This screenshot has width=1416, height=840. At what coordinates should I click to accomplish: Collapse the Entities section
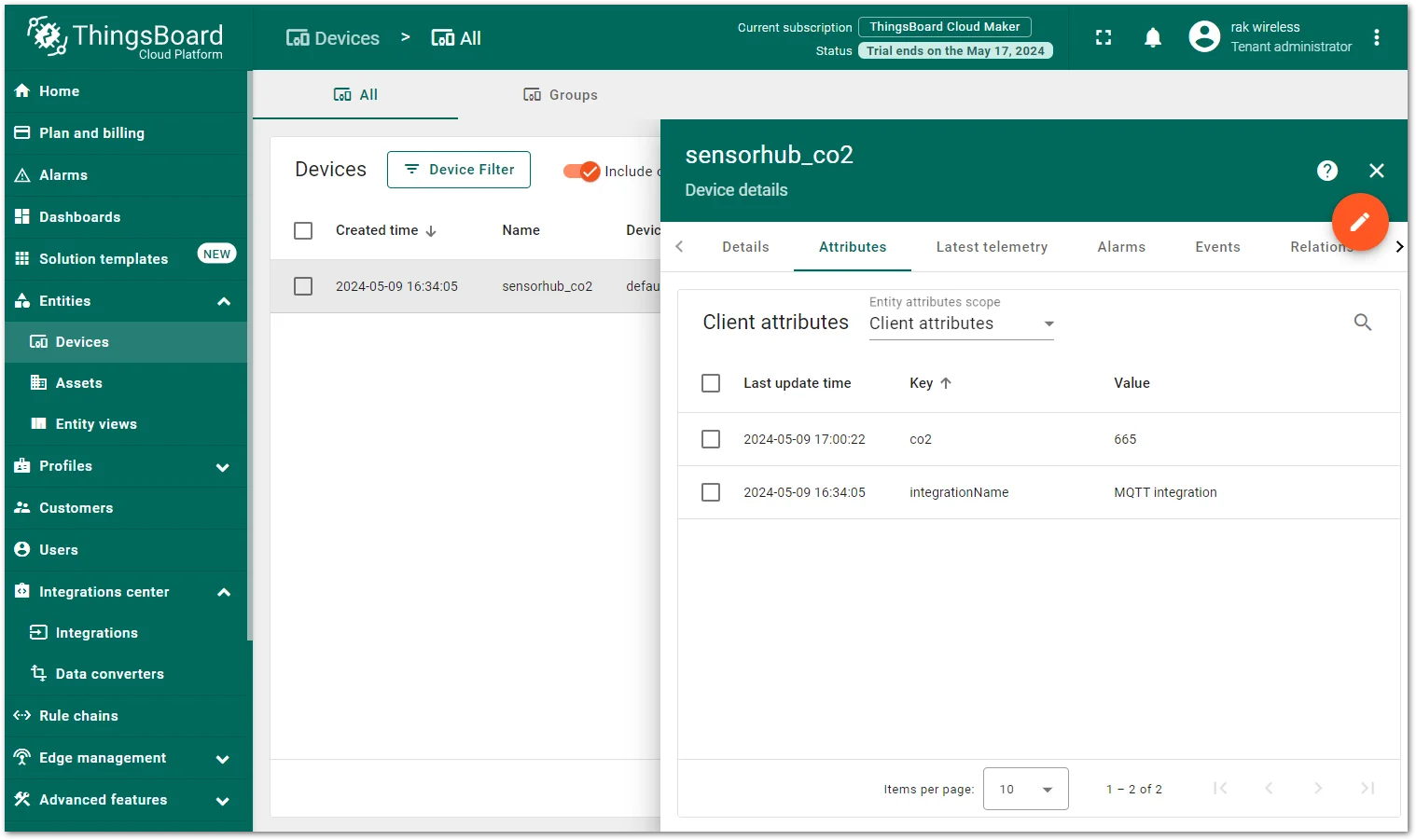[x=224, y=301]
